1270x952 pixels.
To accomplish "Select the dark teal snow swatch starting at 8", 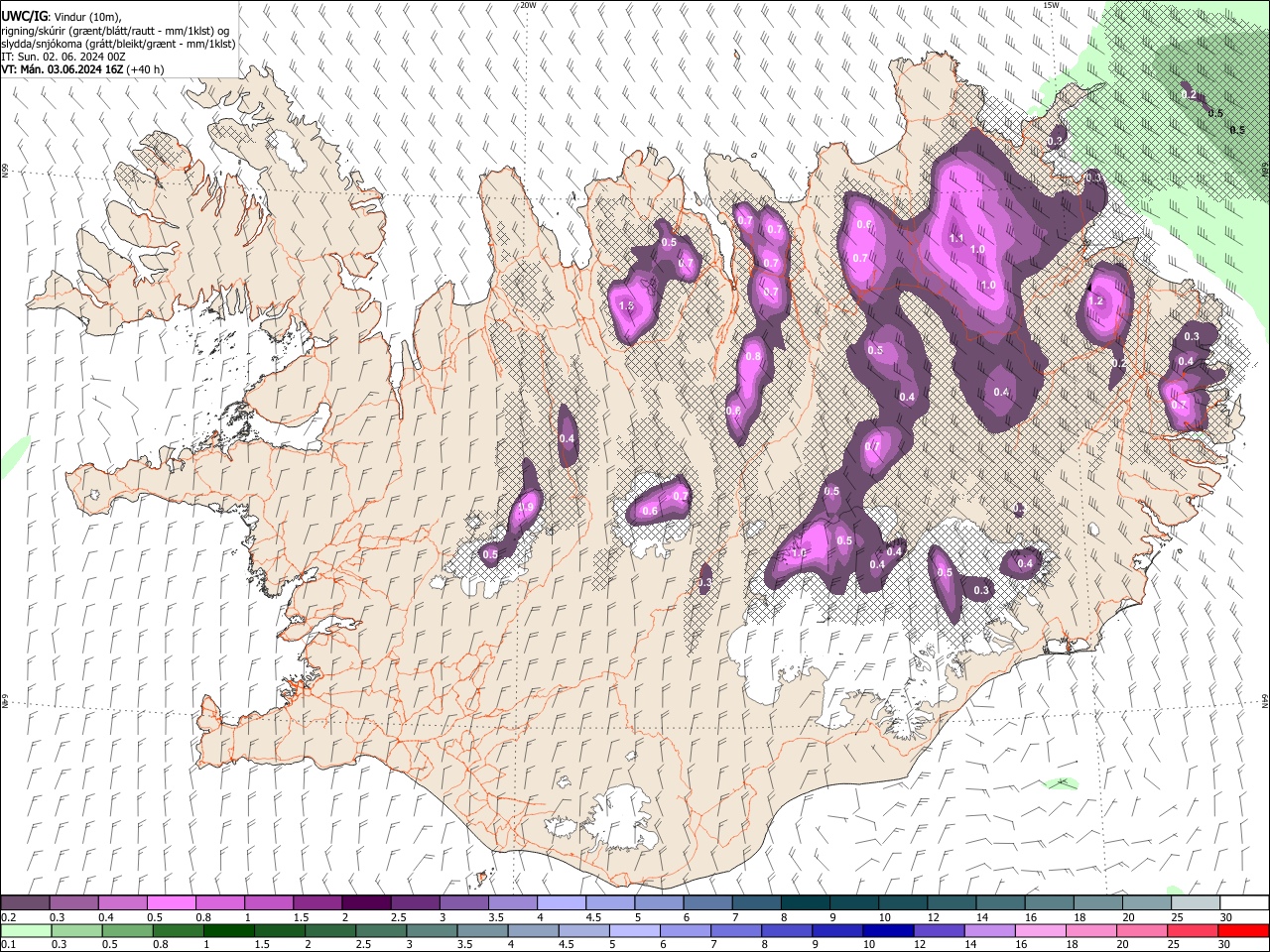I will point(805,903).
